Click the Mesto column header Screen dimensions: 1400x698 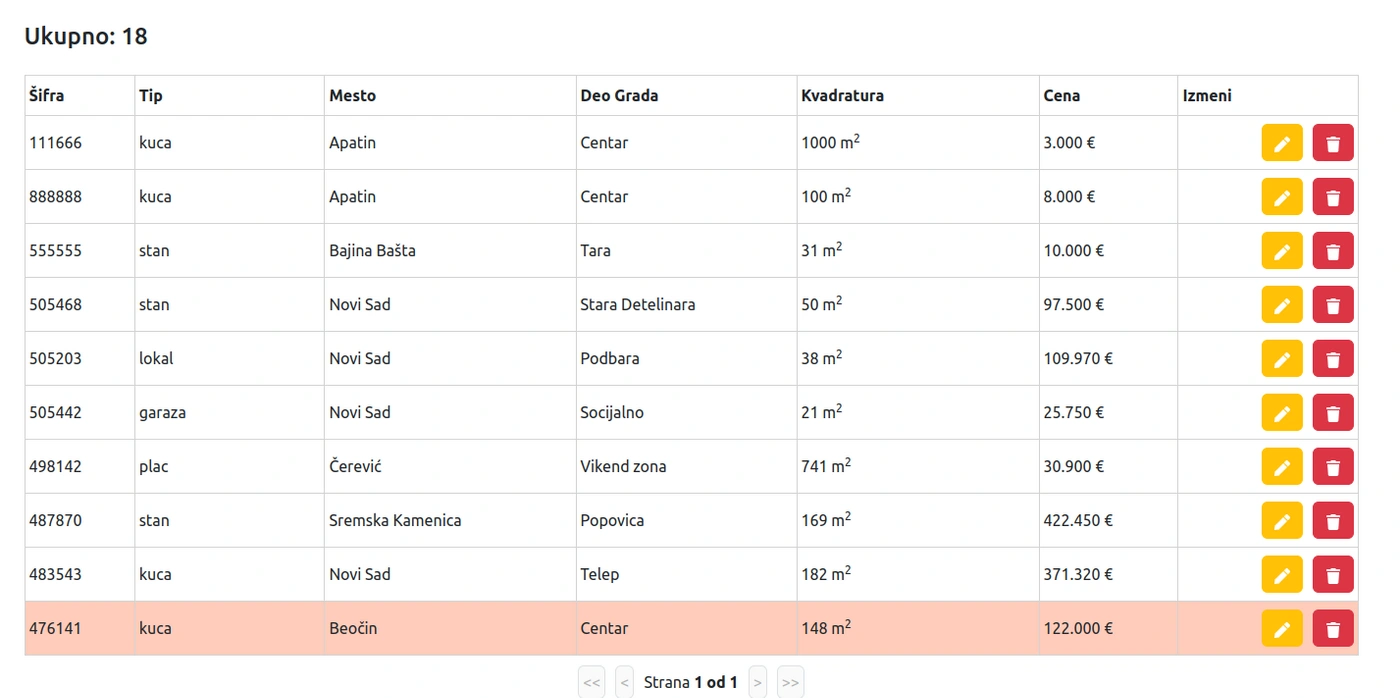(x=353, y=96)
